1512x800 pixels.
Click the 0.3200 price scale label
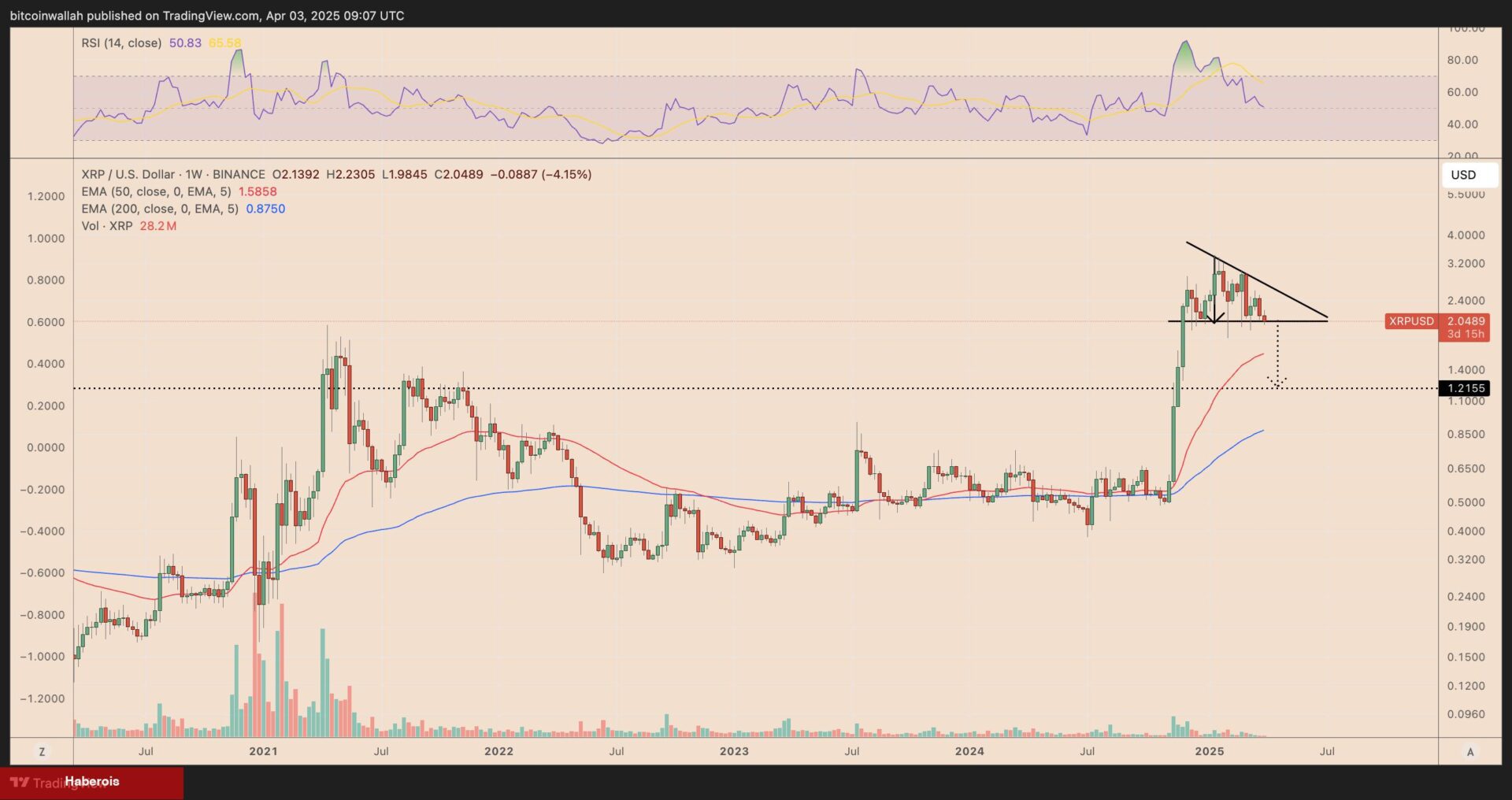(x=1466, y=560)
